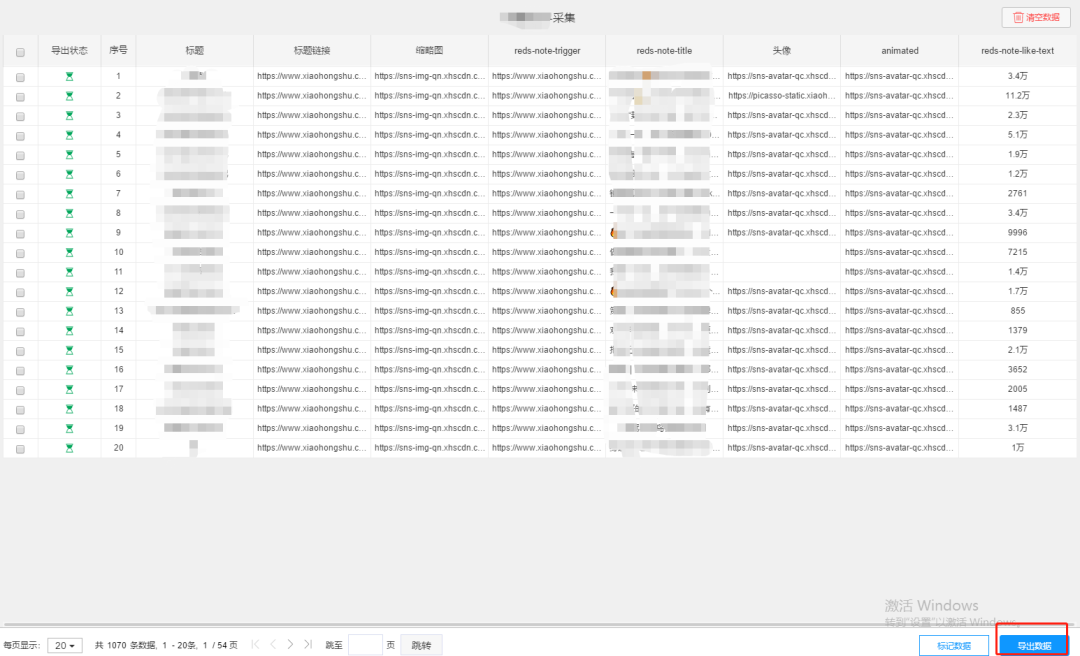Click the like count 855 in row 13

[x=1017, y=311]
